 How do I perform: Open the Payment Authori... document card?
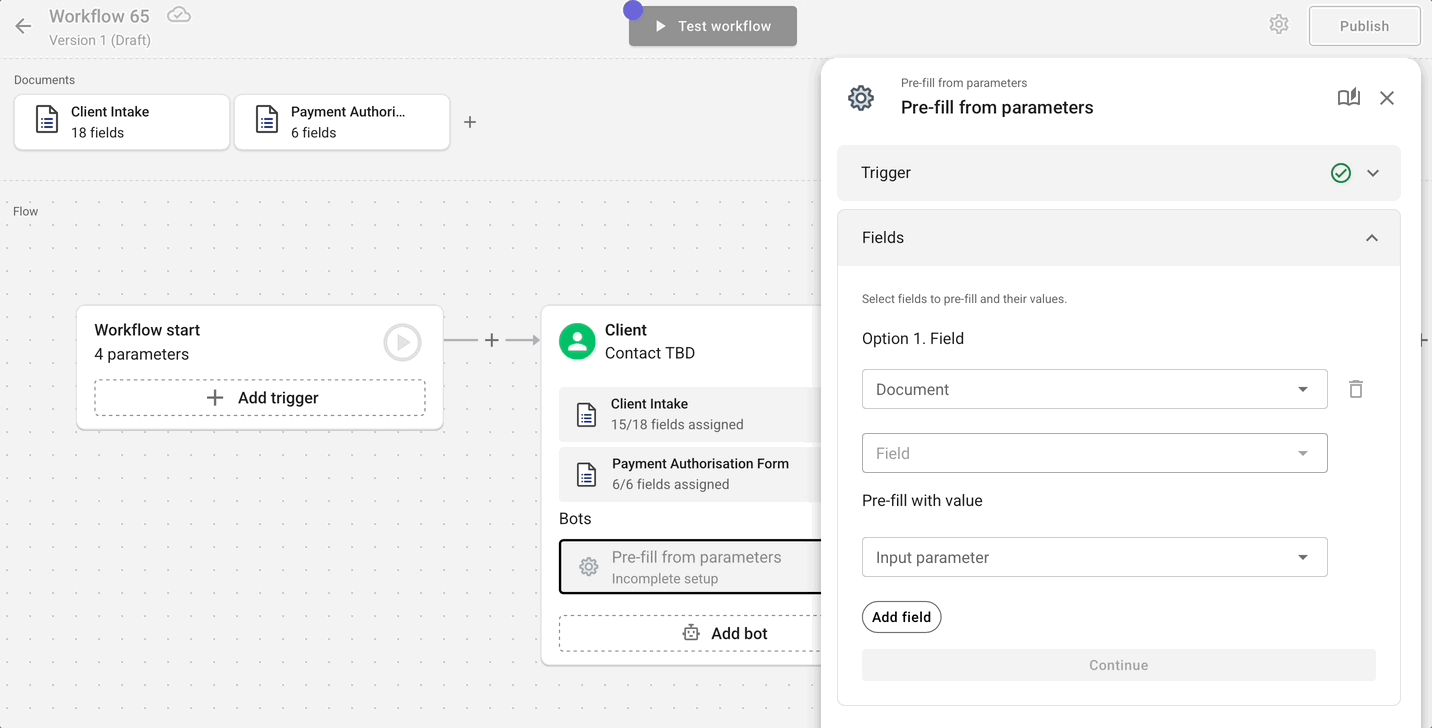click(x=342, y=122)
